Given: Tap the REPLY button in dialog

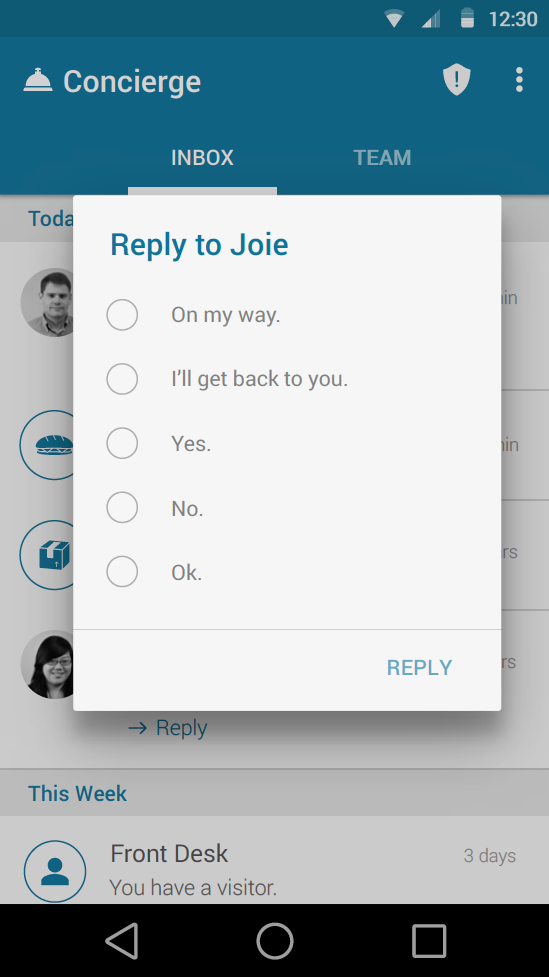Looking at the screenshot, I should (x=419, y=667).
